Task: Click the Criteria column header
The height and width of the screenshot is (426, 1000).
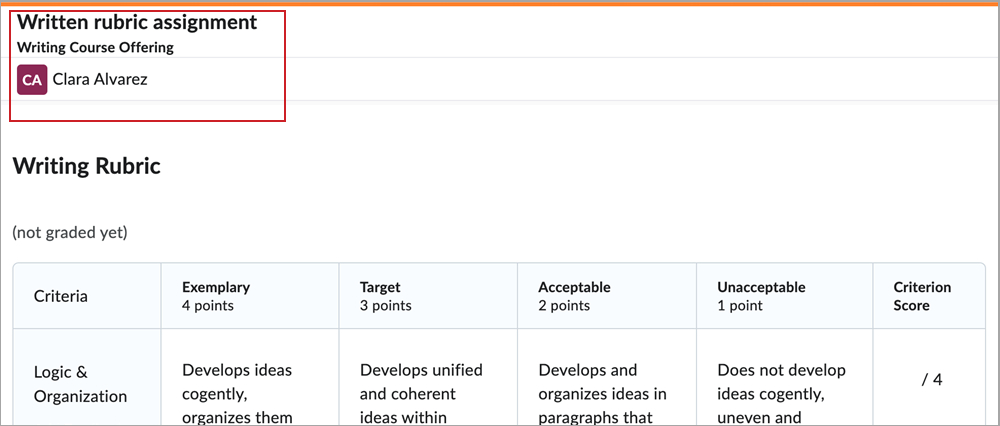Action: click(60, 296)
